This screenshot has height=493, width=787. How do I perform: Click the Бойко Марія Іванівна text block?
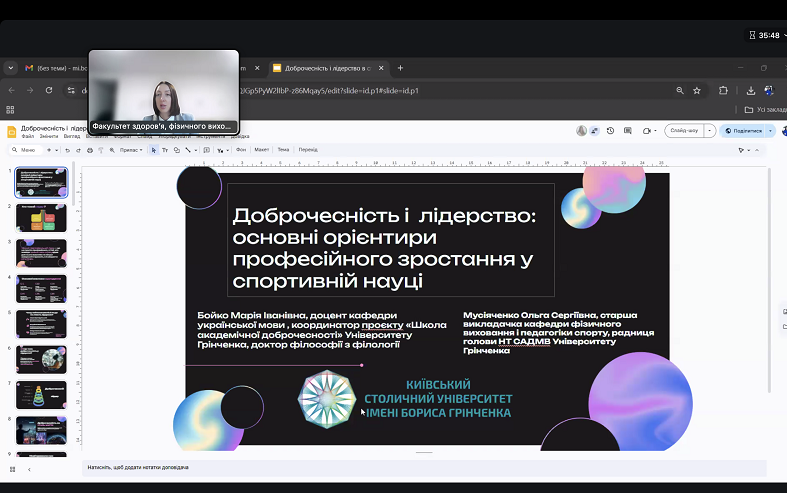point(322,330)
